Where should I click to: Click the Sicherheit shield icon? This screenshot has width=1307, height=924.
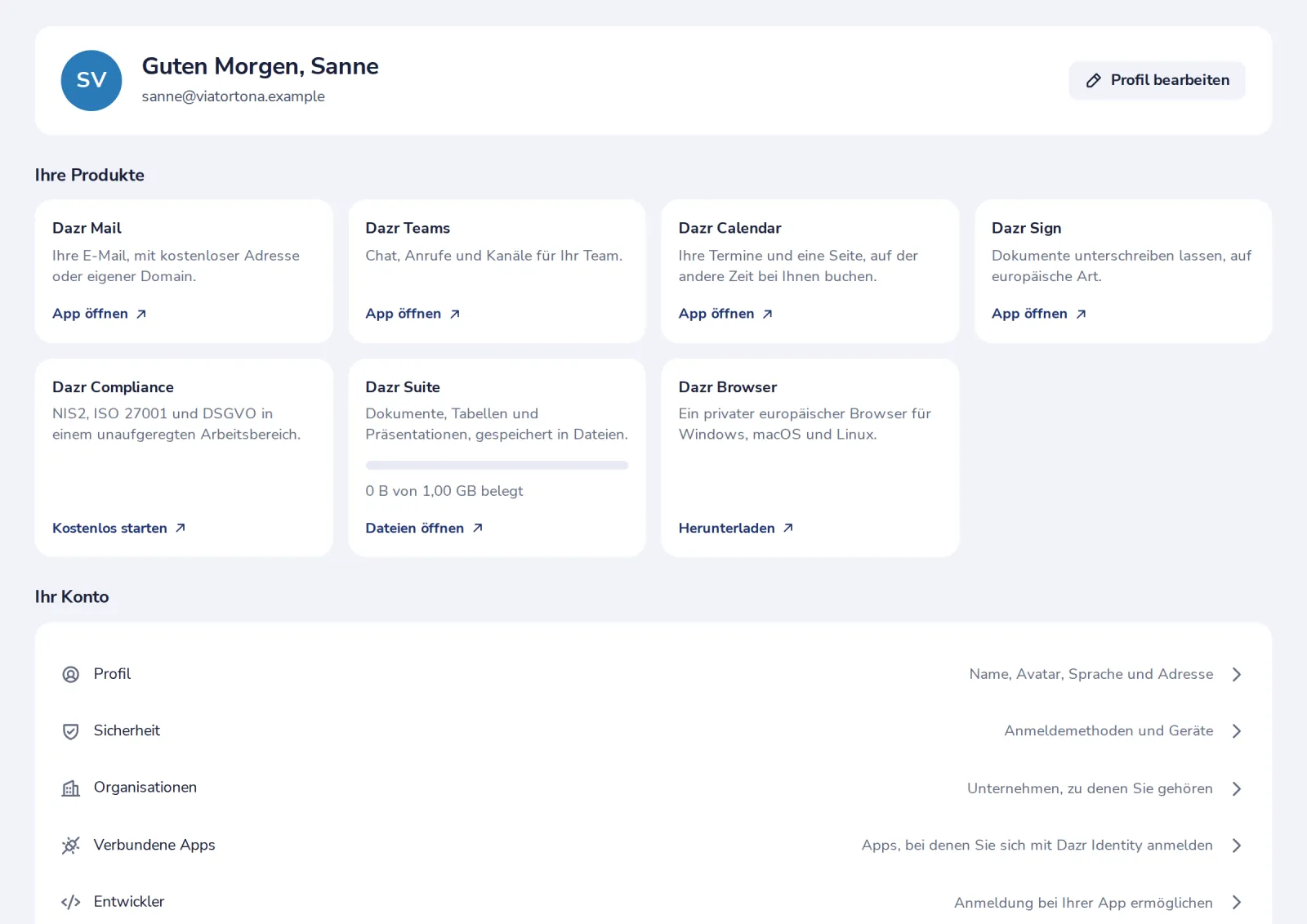coord(71,731)
